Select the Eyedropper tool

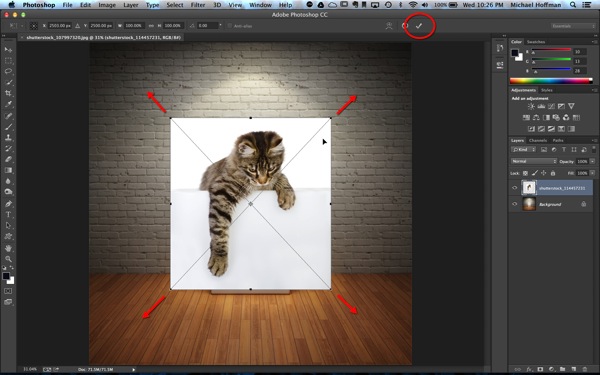click(8, 104)
